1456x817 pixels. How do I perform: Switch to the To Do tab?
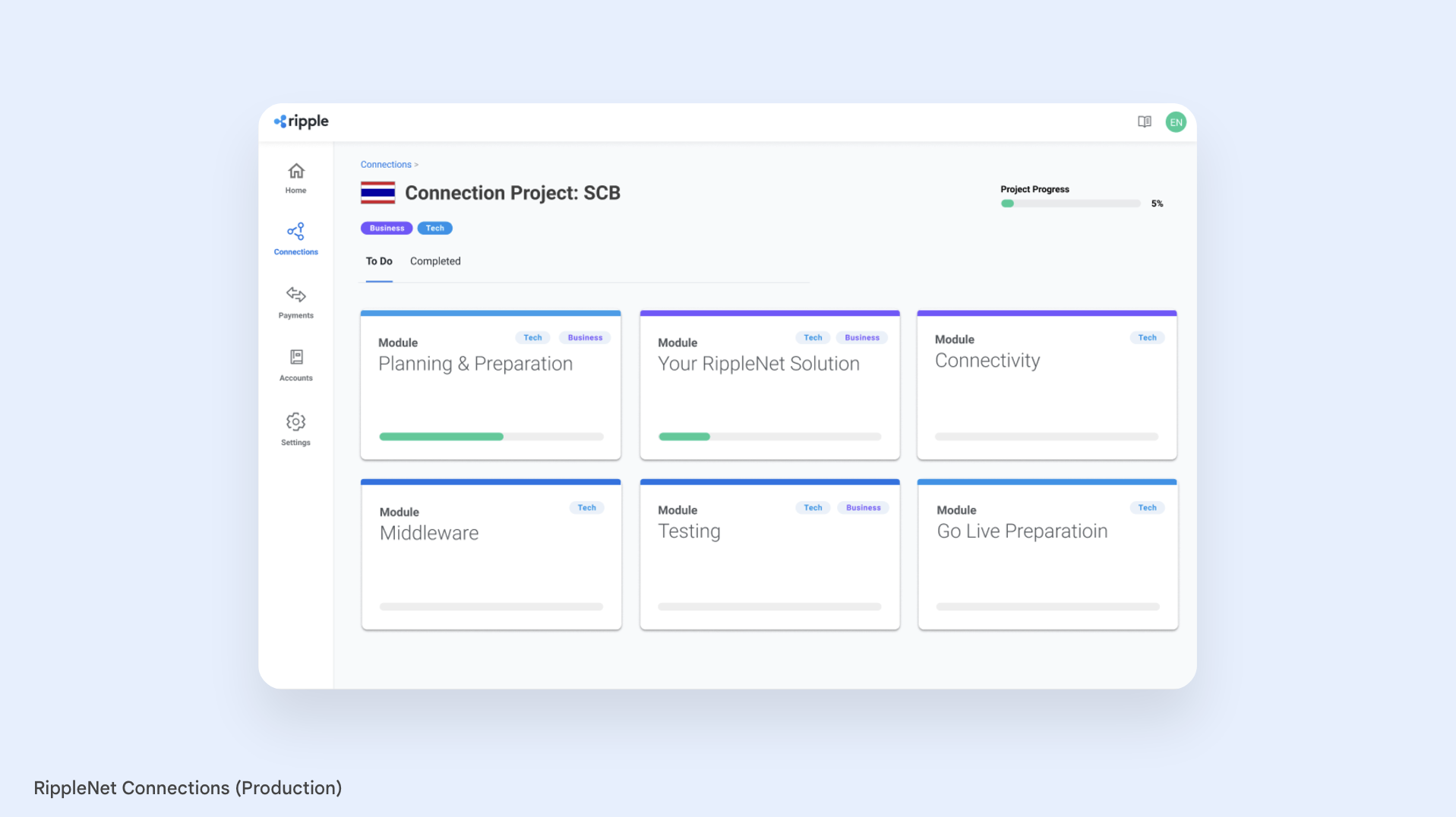click(x=379, y=261)
